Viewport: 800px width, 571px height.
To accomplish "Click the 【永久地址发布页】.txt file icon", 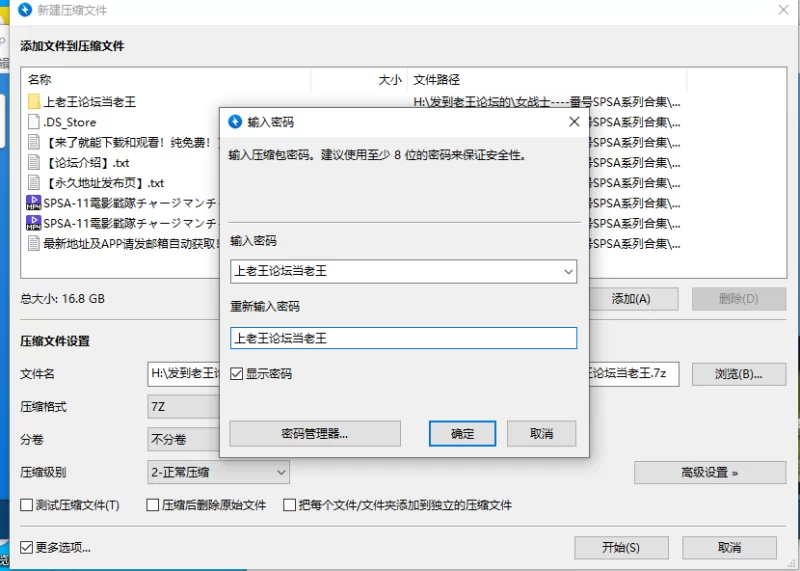I will point(34,183).
